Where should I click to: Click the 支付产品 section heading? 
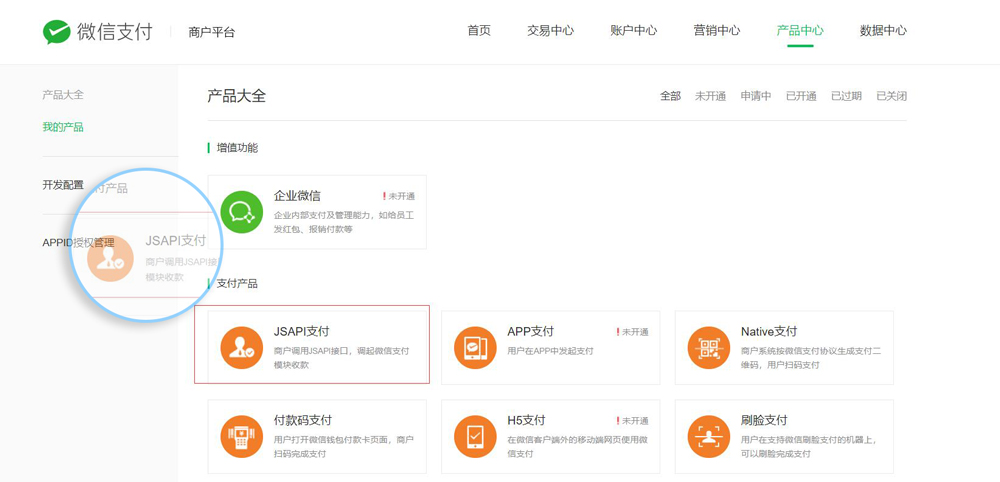(237, 284)
